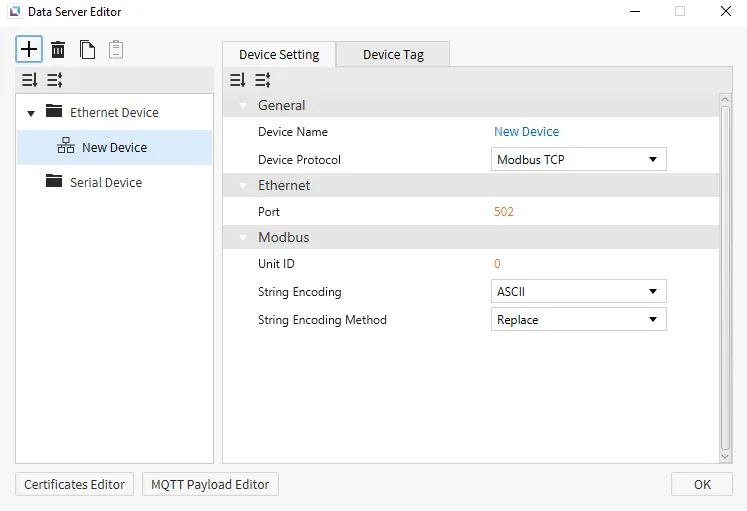Open the Device Protocol dropdown

578,159
